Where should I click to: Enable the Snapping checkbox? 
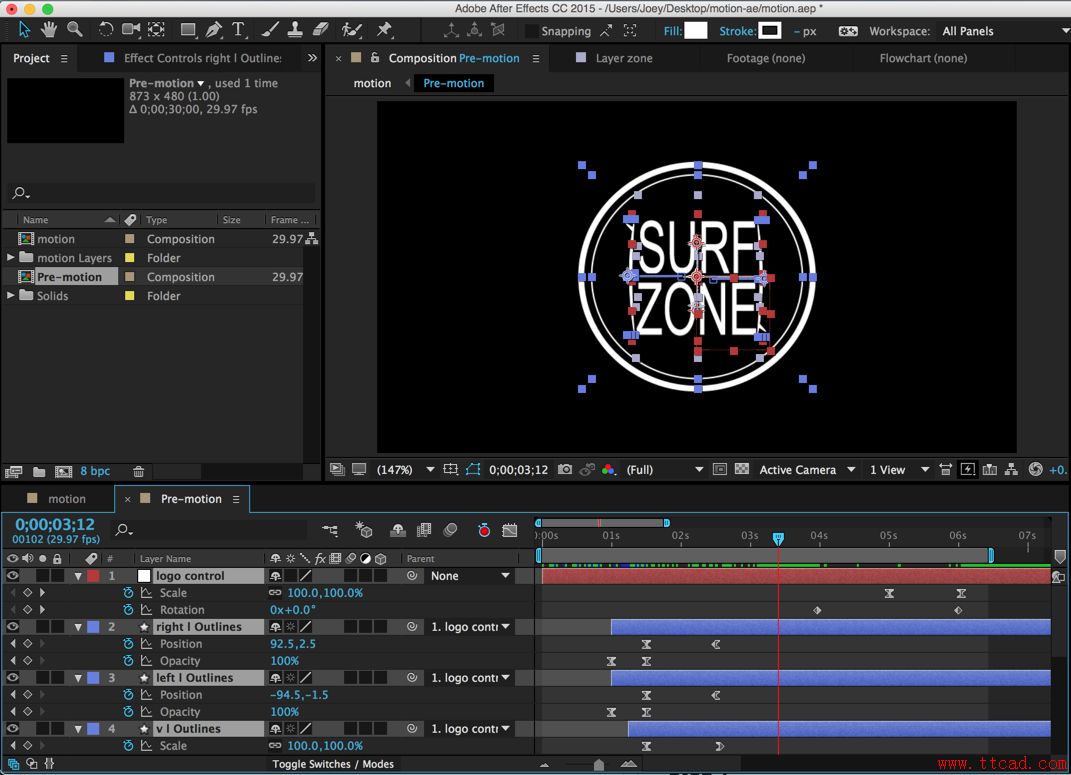[x=532, y=31]
